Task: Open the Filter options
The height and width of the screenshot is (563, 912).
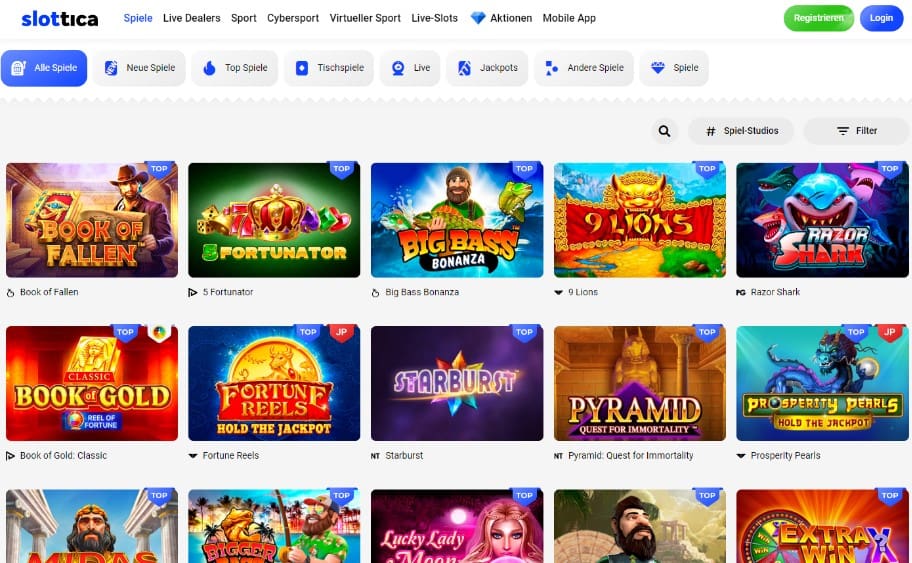Action: point(856,131)
